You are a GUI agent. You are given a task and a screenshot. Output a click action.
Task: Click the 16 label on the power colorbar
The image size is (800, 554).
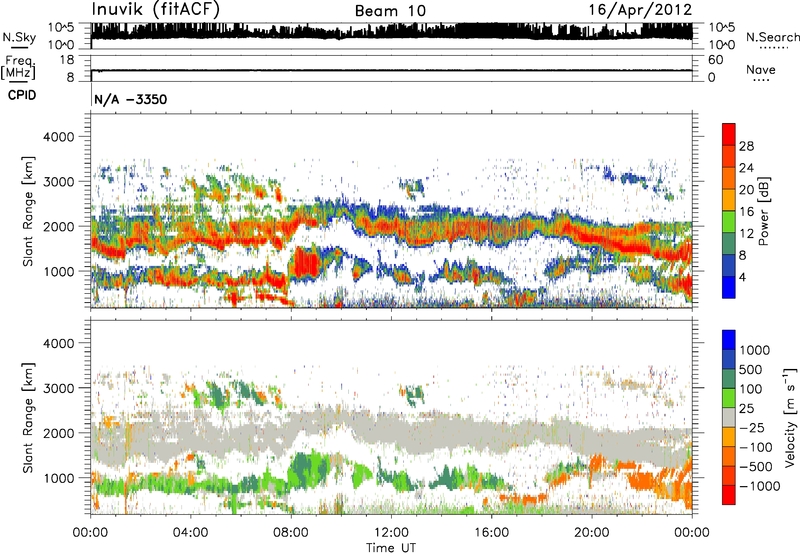pyautogui.click(x=746, y=212)
